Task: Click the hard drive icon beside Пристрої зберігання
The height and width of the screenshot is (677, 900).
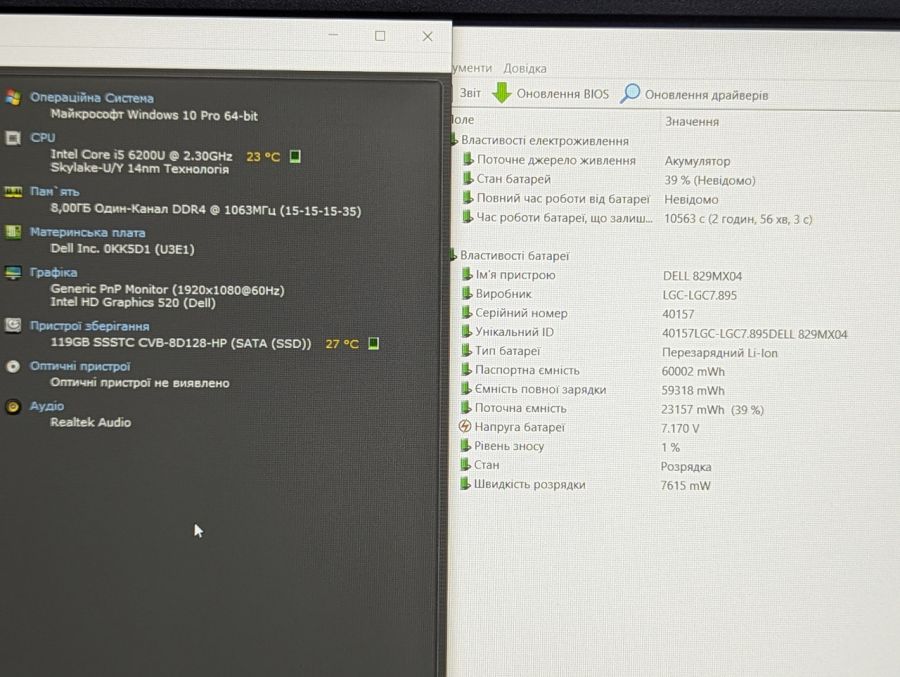Action: (13, 326)
